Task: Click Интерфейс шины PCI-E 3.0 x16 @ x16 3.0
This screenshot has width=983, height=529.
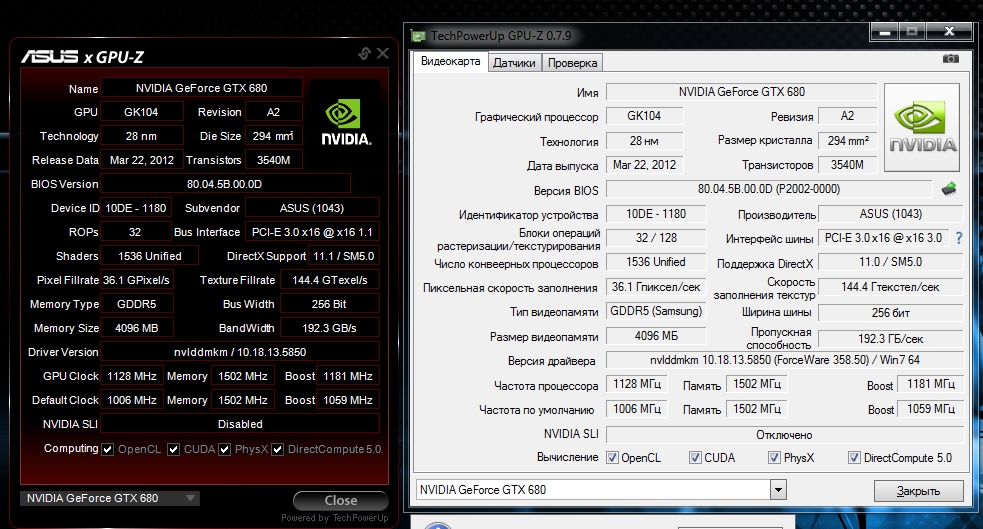Action: (884, 238)
